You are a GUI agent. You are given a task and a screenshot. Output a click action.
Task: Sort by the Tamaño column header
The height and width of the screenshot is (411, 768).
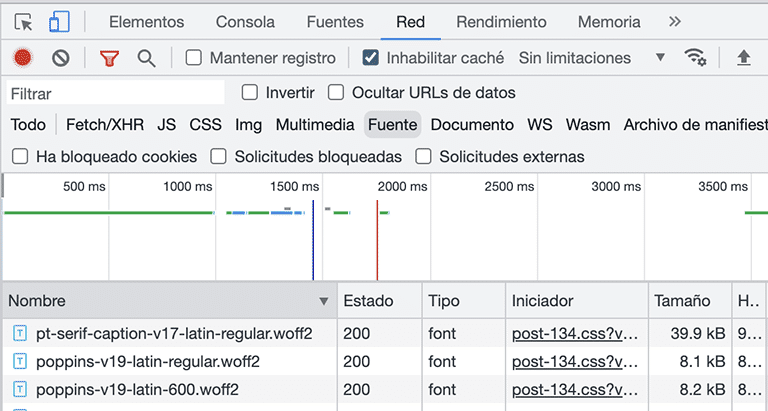coord(690,301)
